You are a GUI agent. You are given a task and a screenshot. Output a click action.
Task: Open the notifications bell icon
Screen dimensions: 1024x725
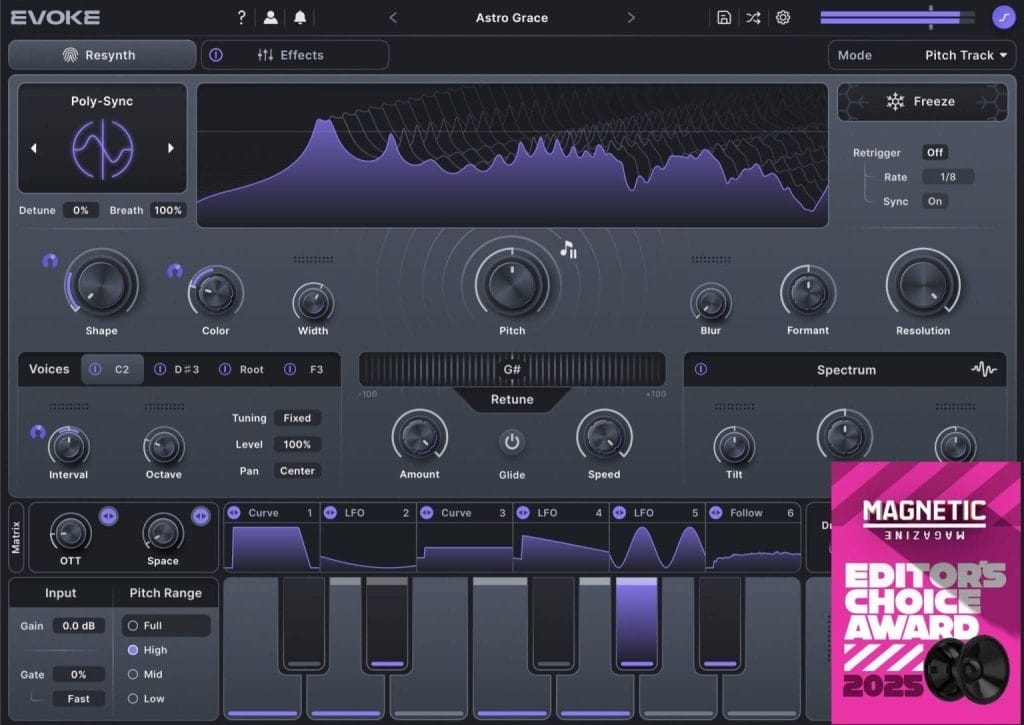pos(300,17)
